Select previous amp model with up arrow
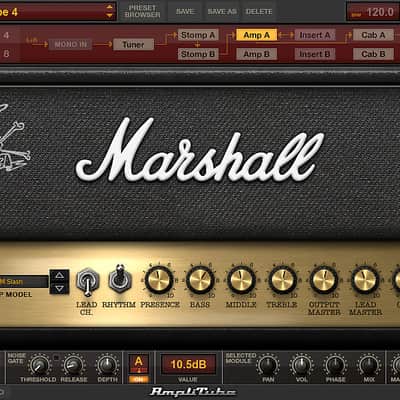400x400 pixels. coord(59,275)
